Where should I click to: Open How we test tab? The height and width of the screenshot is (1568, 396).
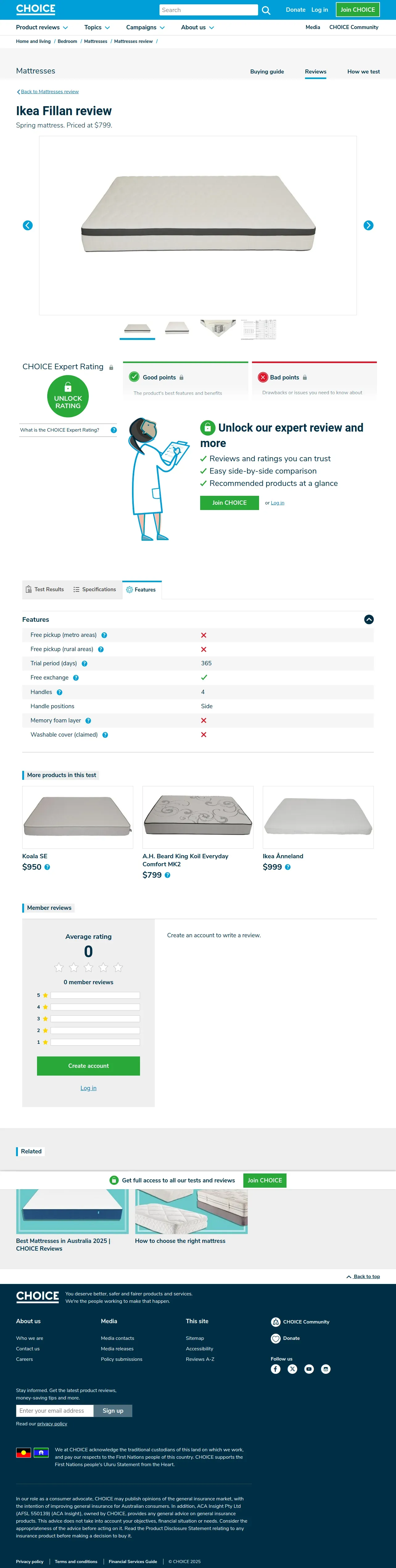pos(364,72)
